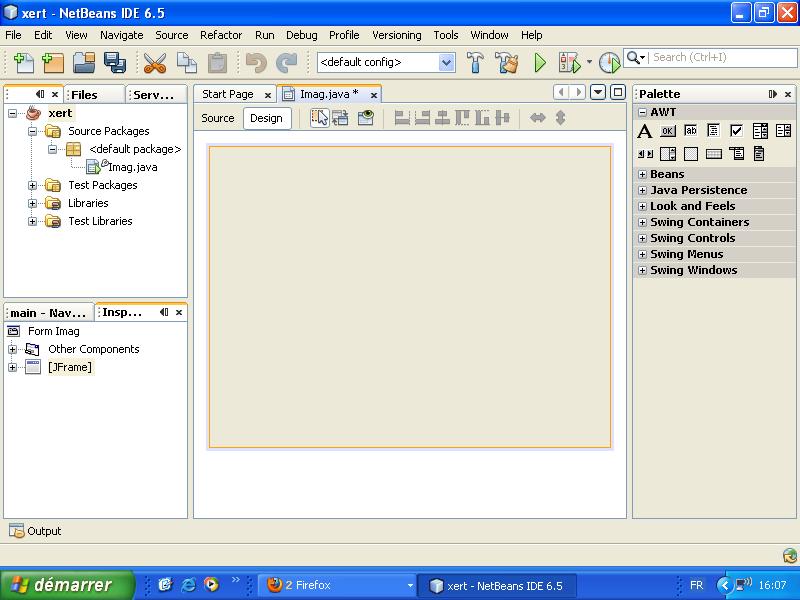Viewport: 800px width, 600px height.
Task: Select Other Components in Inspector
Action: click(94, 349)
